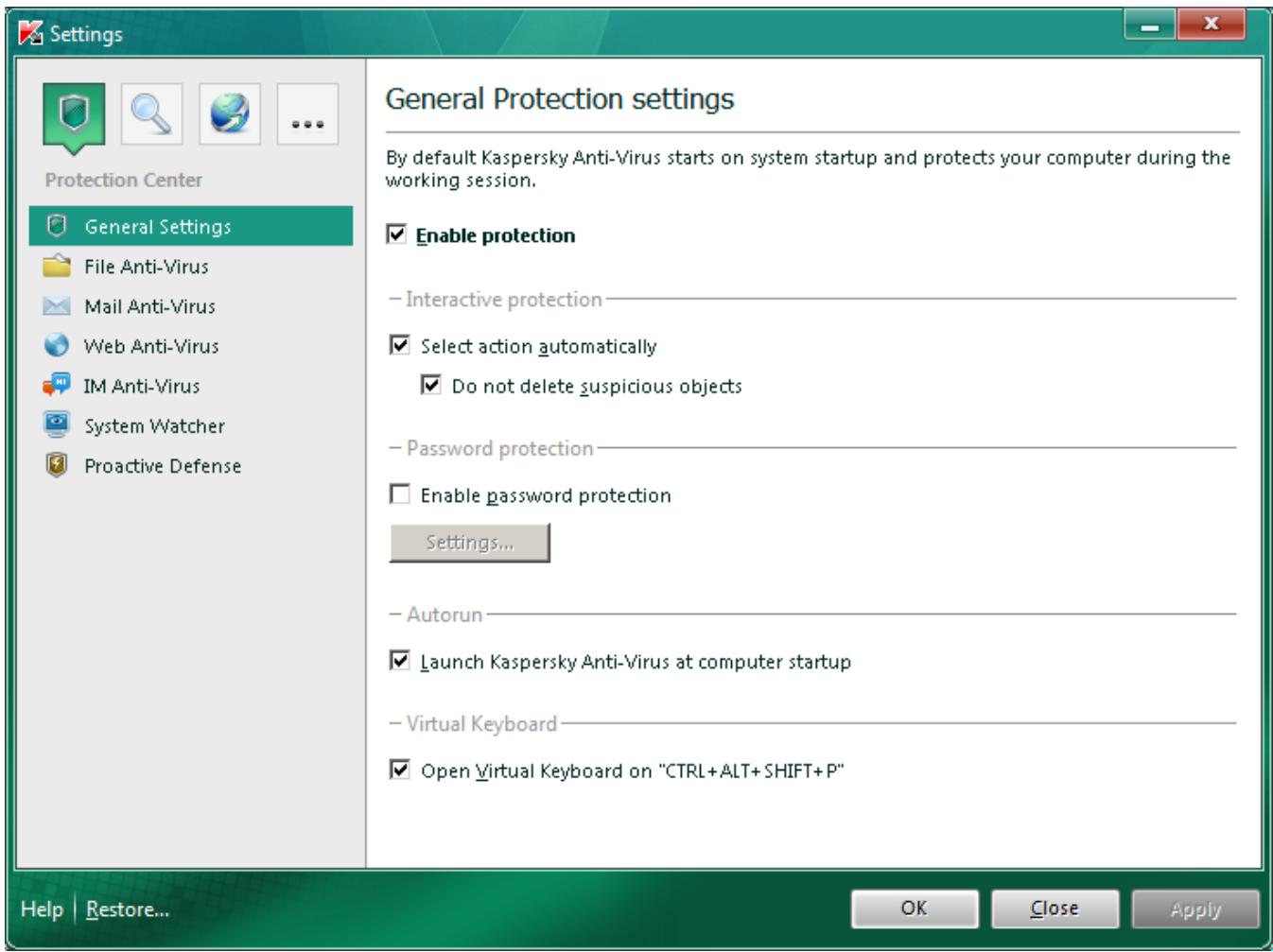Viewport: 1273px width, 952px height.
Task: Select General Settings in sidebar
Action: 191,226
